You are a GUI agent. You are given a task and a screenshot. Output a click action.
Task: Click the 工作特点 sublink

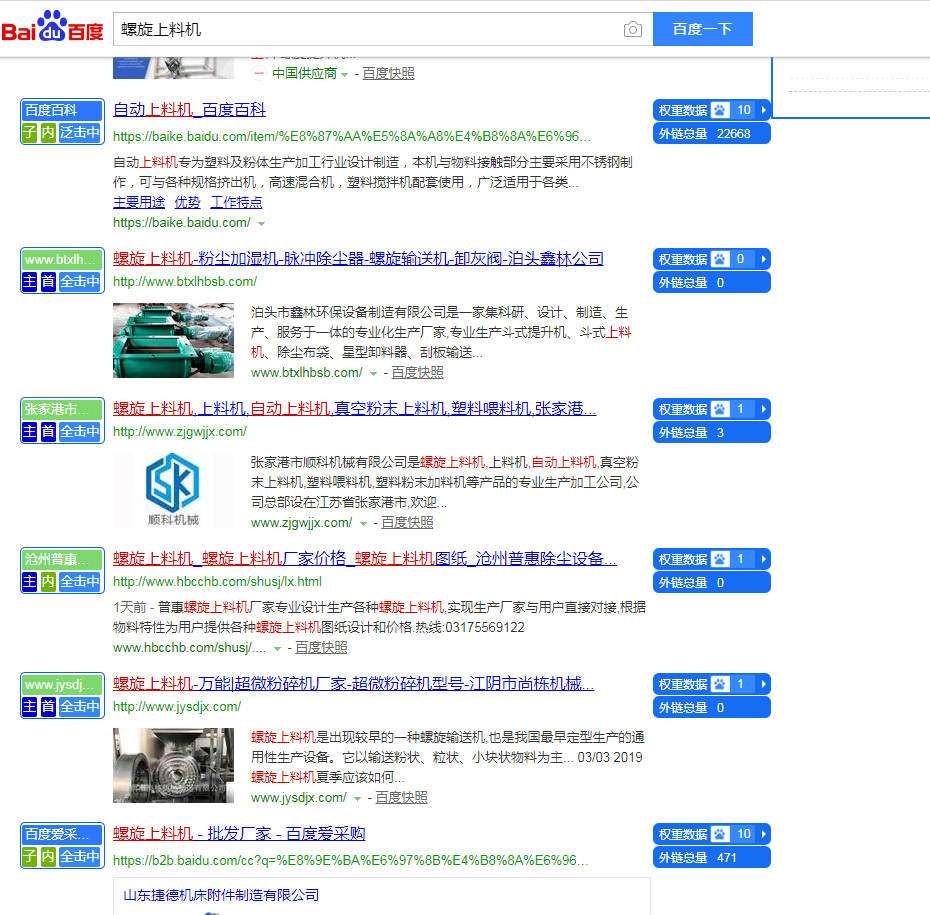pos(236,202)
